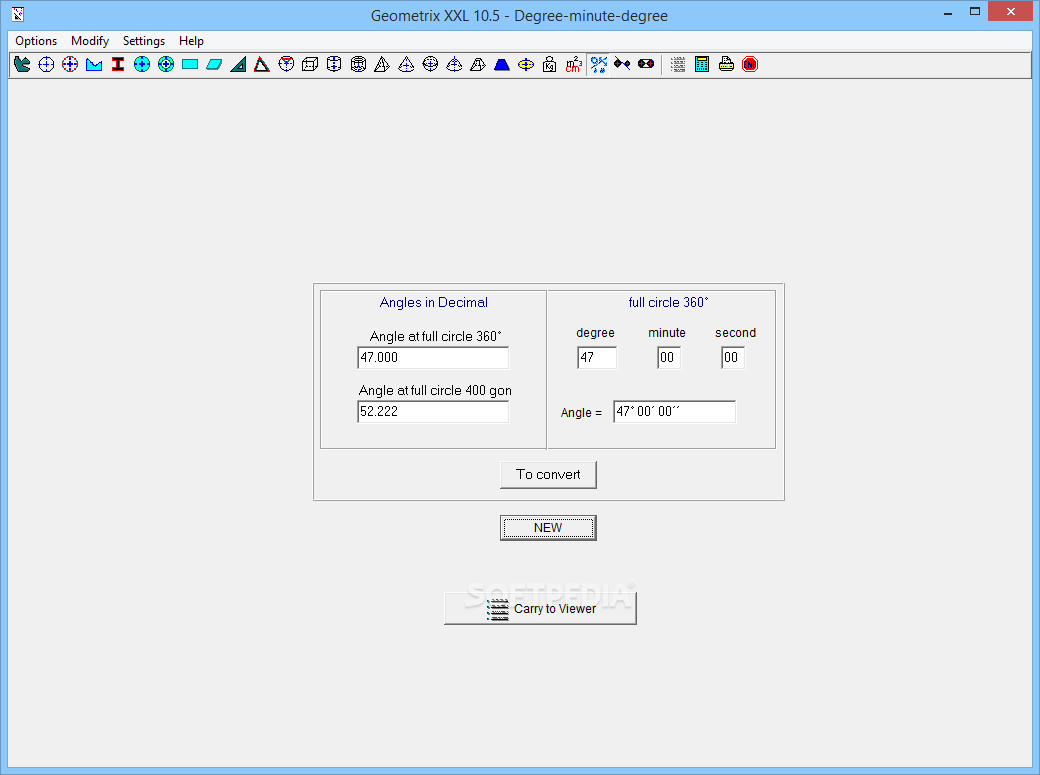The height and width of the screenshot is (775, 1040).
Task: Open the Help menu
Action: [191, 41]
